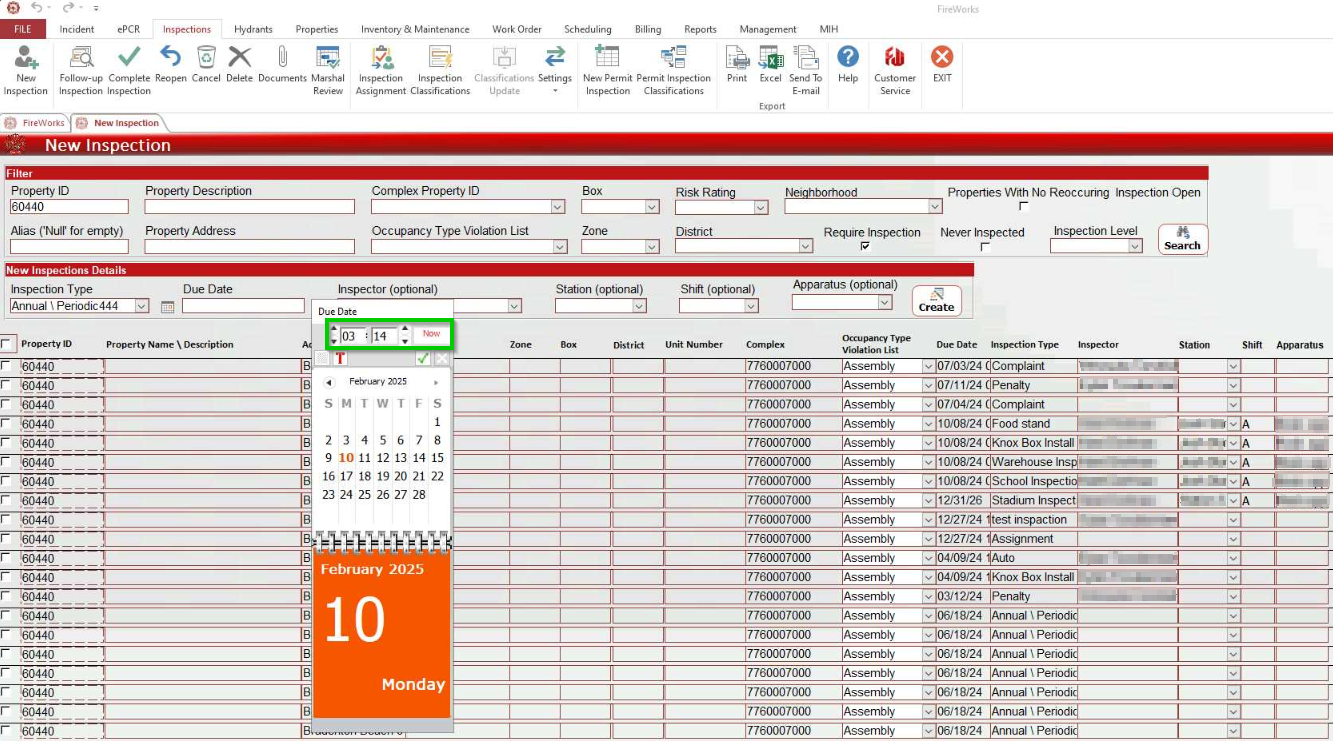Viewport: 1333px width, 741px height.
Task: Open the calendar icon beside Due Date
Action: [x=168, y=307]
